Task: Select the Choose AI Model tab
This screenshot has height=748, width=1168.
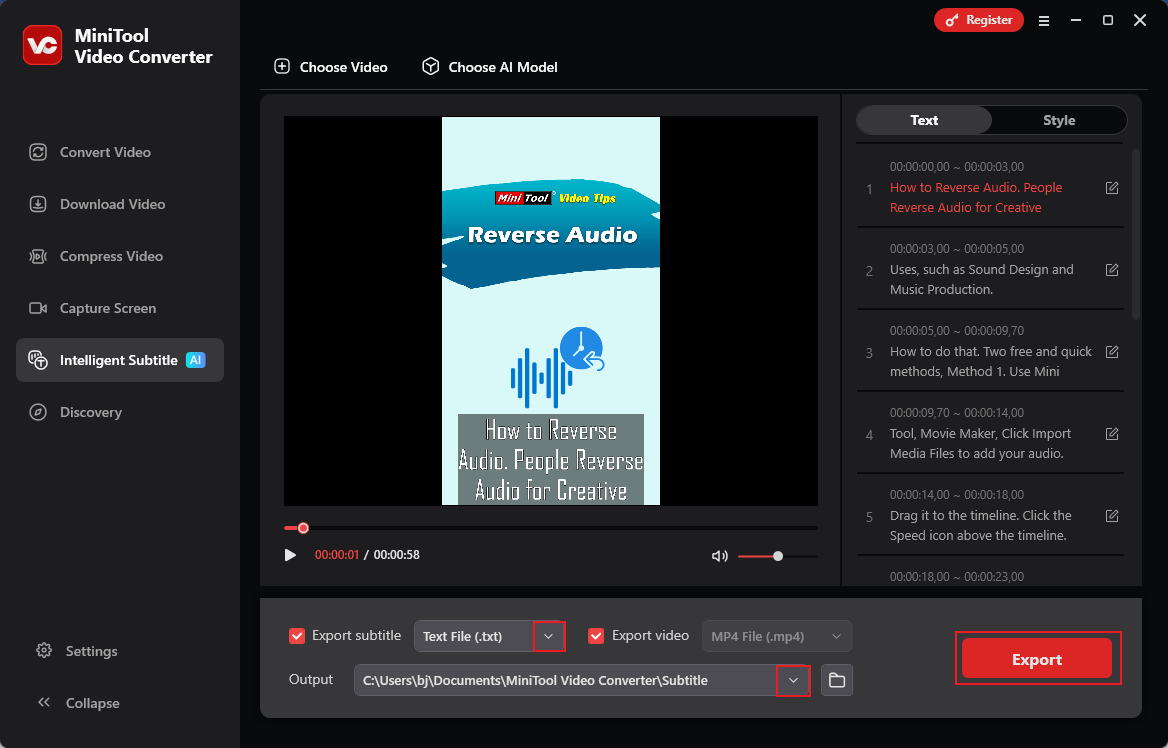Action: [x=489, y=66]
